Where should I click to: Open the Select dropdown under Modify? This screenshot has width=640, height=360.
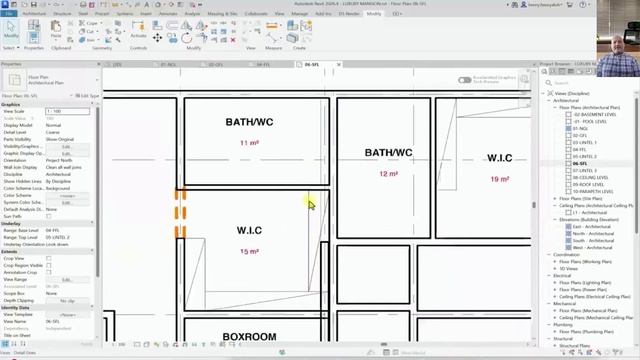coord(11,48)
